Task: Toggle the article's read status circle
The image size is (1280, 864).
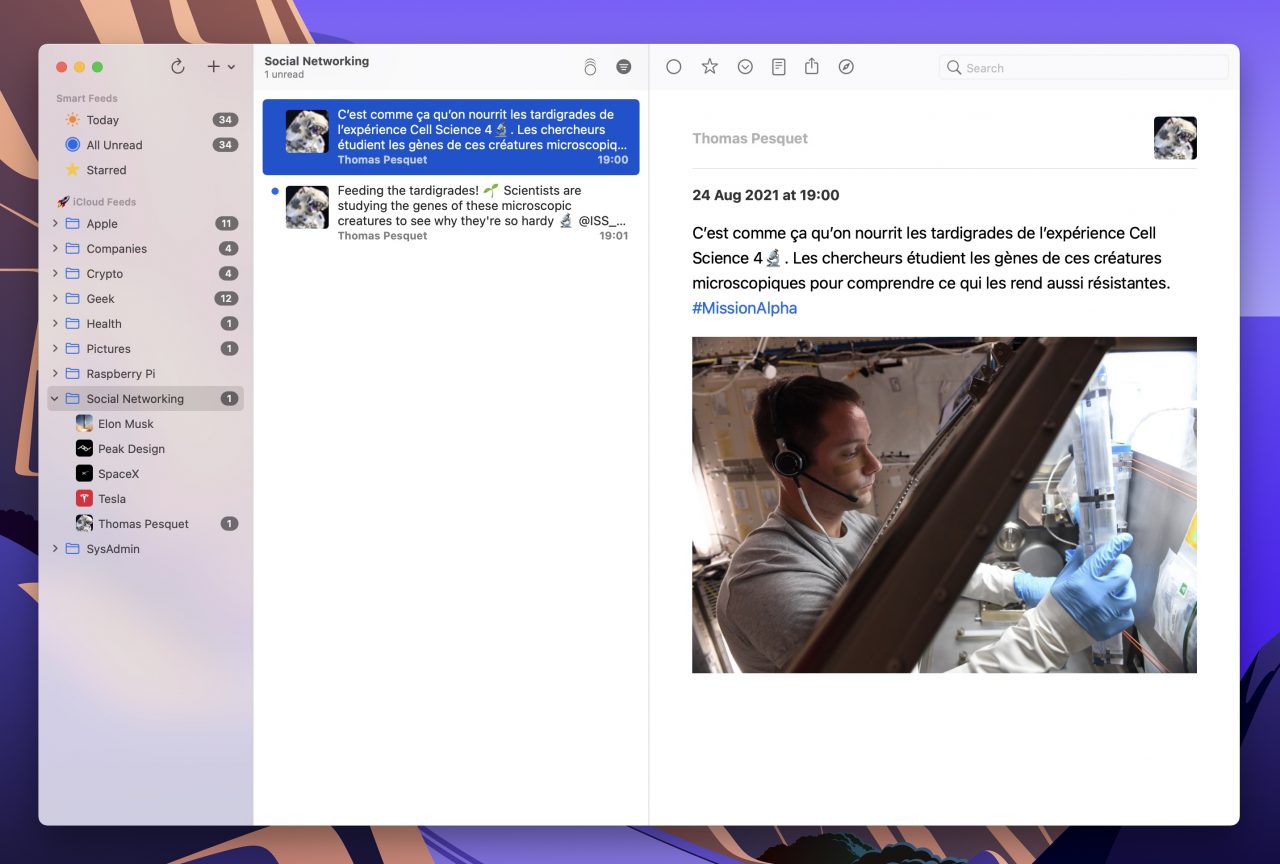Action: click(x=674, y=67)
